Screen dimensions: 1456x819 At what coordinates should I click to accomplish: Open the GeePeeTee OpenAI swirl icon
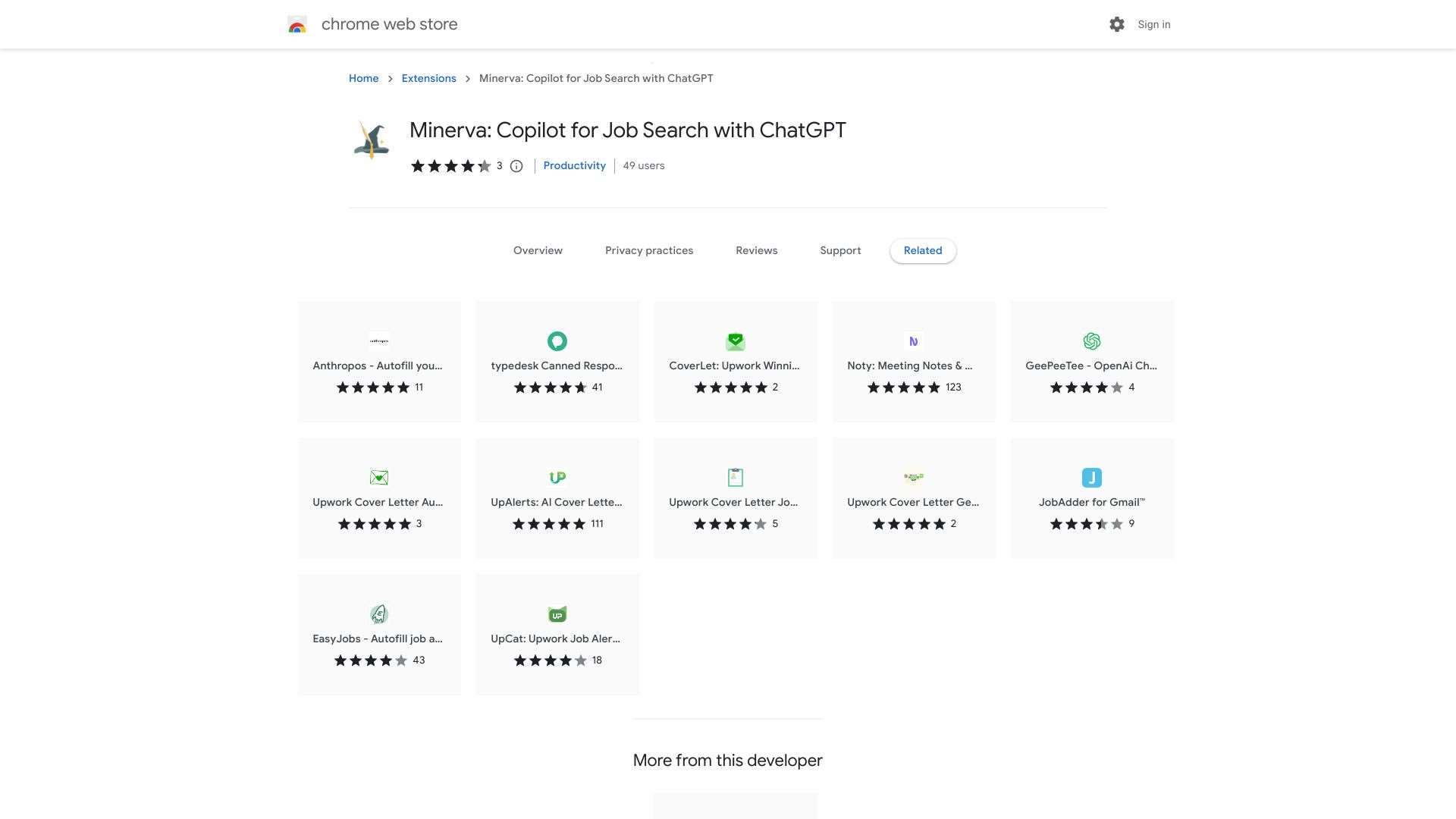1092,341
